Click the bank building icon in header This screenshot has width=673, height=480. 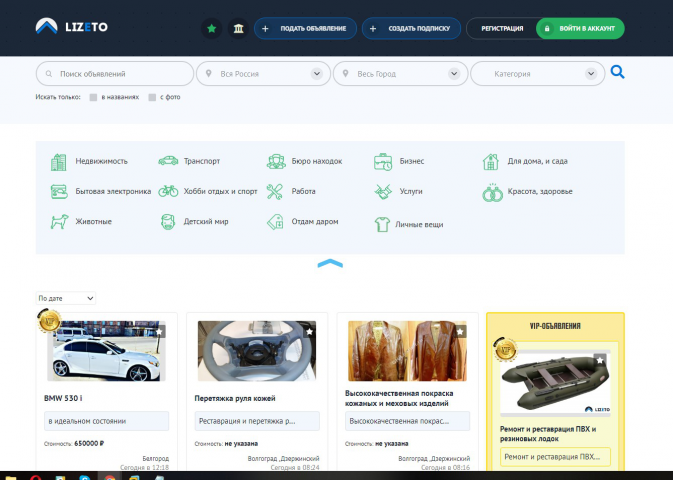pos(238,28)
